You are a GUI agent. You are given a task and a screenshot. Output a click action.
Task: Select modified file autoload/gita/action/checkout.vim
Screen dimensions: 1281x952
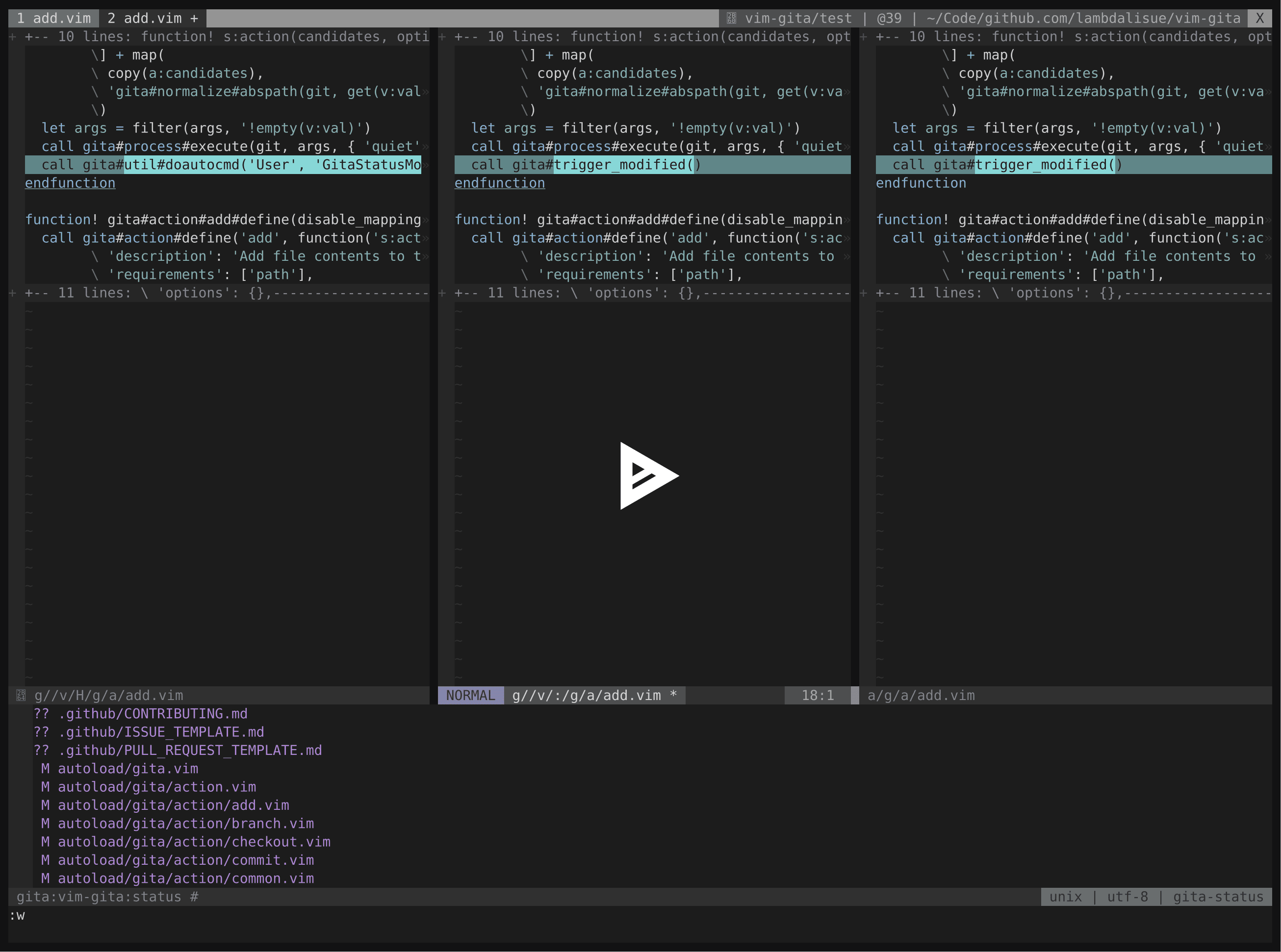[186, 842]
